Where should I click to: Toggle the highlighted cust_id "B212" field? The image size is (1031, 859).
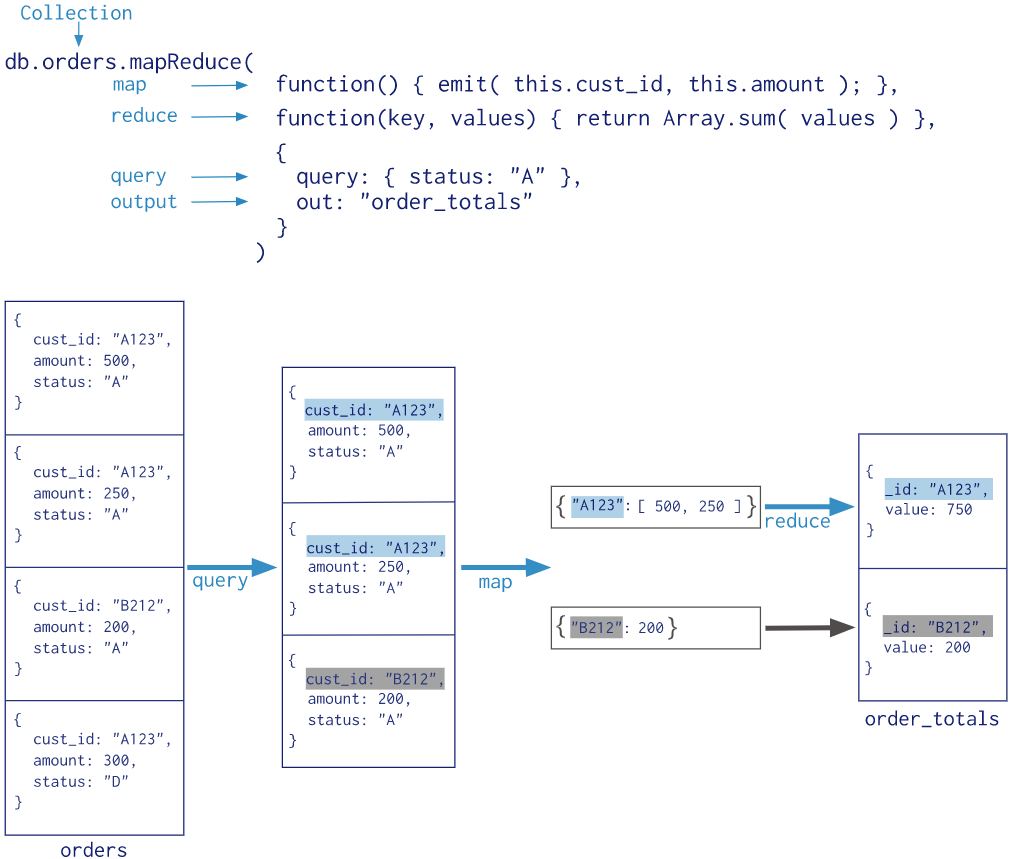pos(374,678)
